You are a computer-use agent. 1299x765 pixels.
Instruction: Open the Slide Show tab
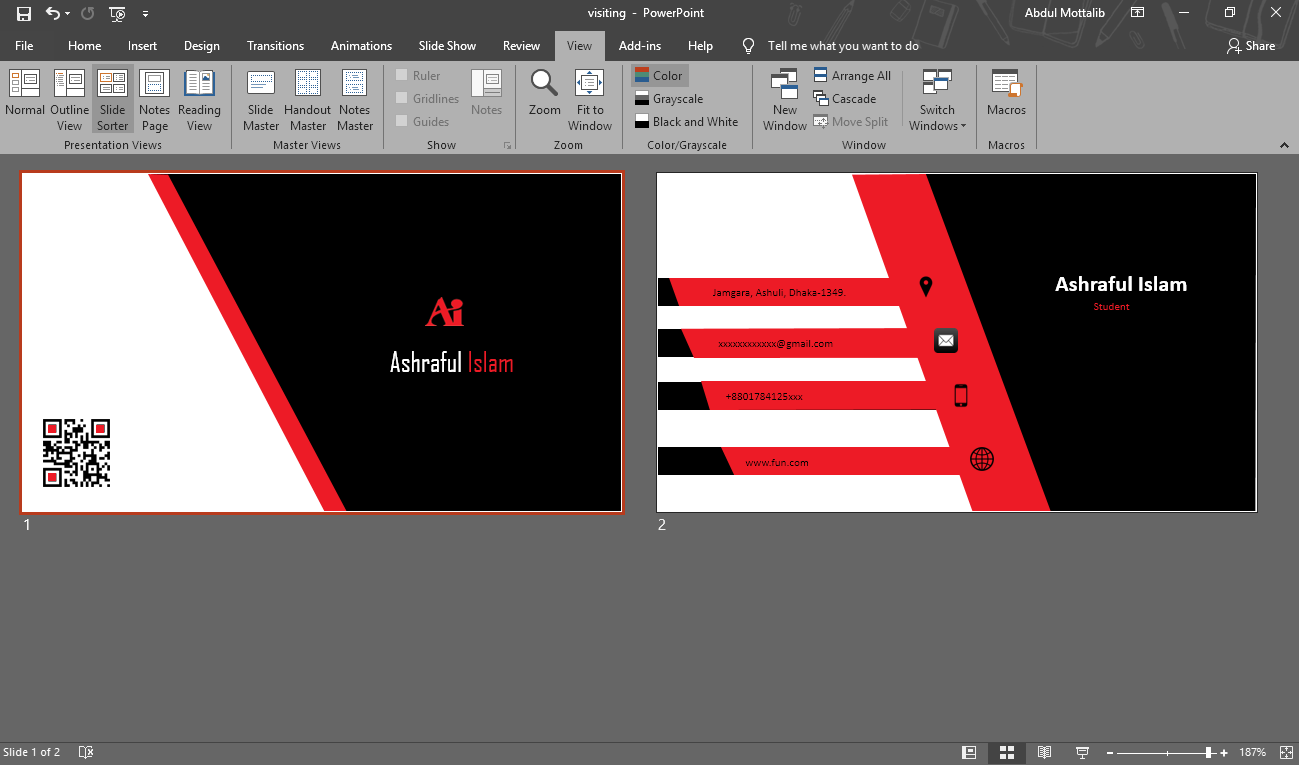pyautogui.click(x=447, y=46)
